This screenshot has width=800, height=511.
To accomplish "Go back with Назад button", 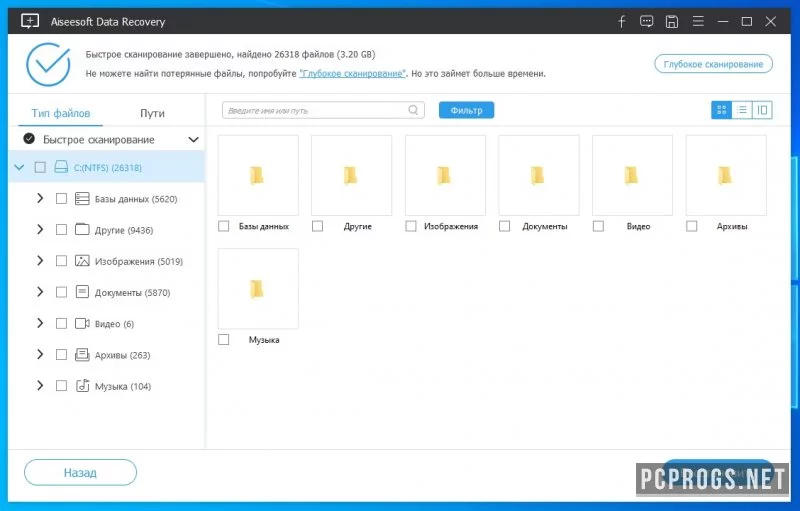I will [x=80, y=473].
